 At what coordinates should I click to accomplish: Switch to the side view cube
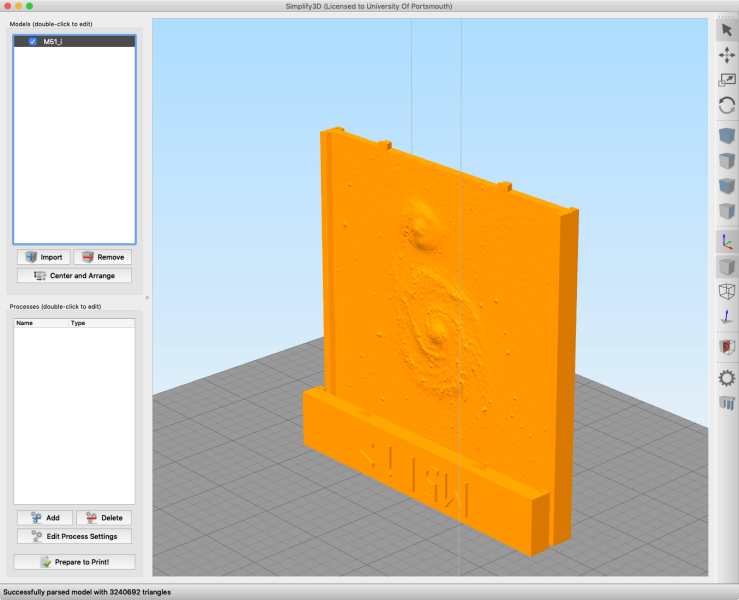726,211
